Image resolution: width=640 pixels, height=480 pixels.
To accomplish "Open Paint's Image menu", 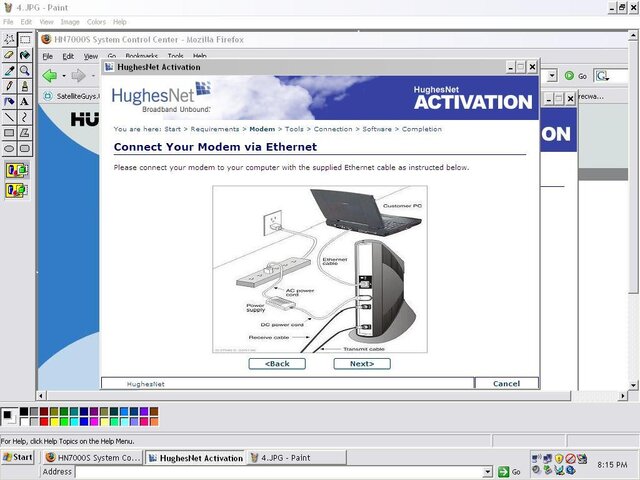I will point(70,22).
